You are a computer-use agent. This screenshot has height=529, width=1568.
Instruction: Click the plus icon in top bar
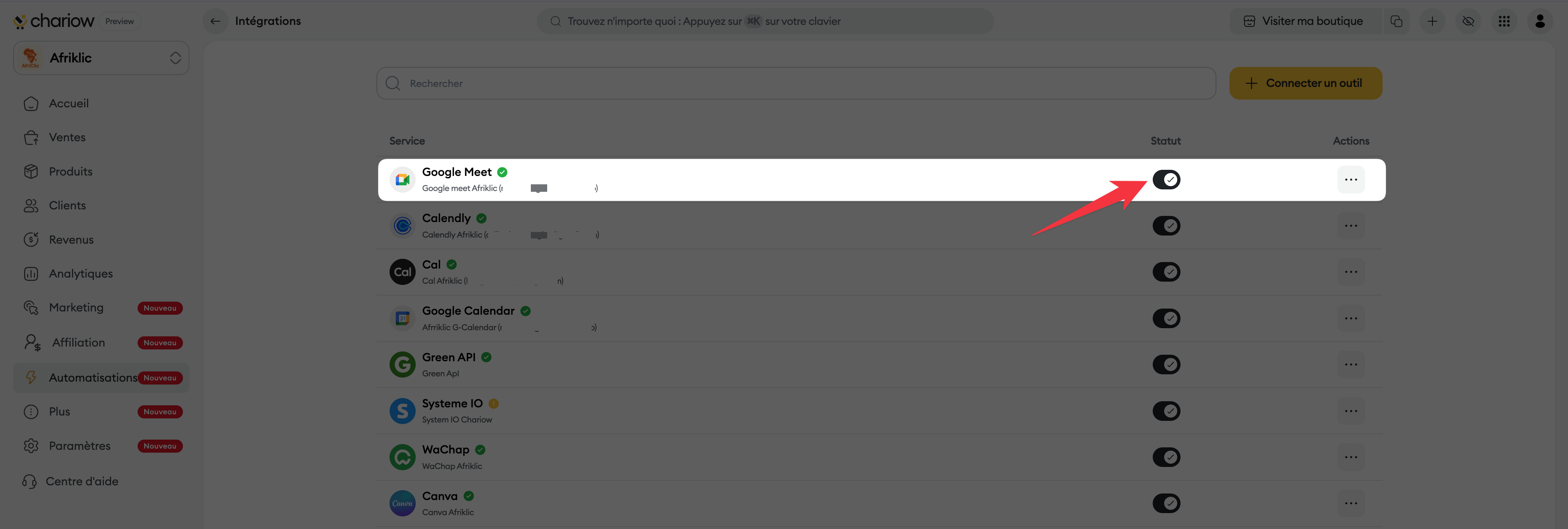coord(1432,21)
